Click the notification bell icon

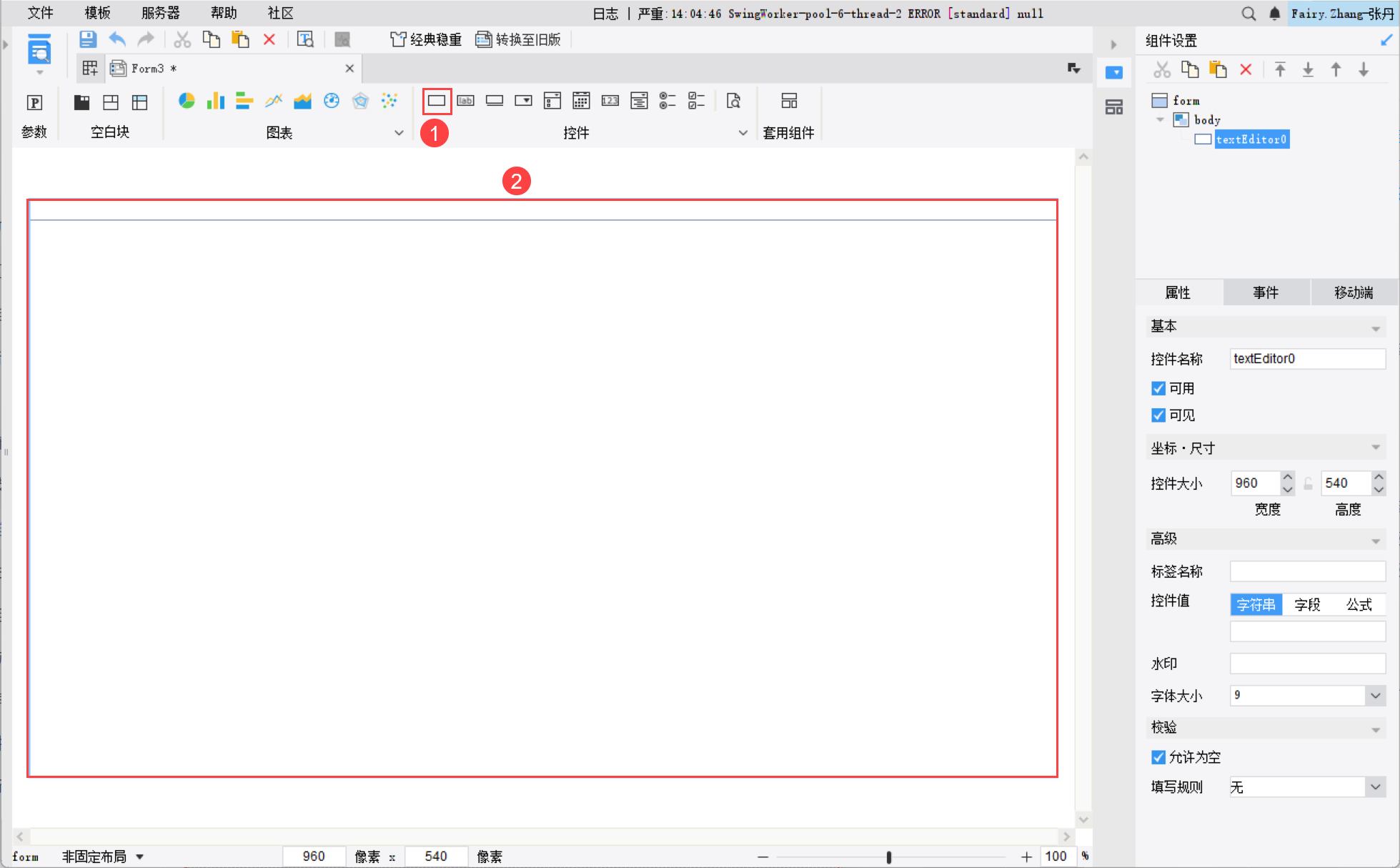click(x=1274, y=13)
